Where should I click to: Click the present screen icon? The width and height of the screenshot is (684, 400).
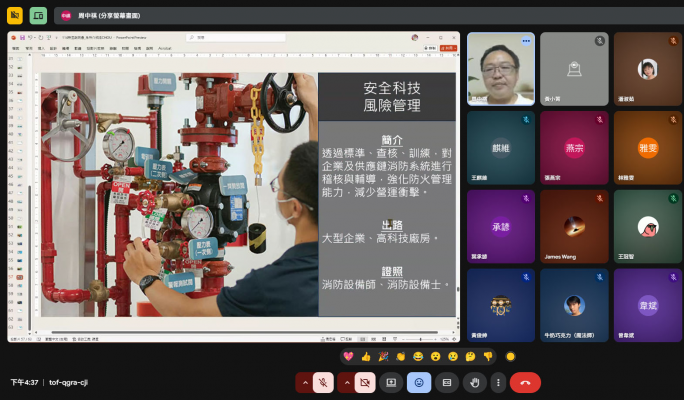(391, 382)
